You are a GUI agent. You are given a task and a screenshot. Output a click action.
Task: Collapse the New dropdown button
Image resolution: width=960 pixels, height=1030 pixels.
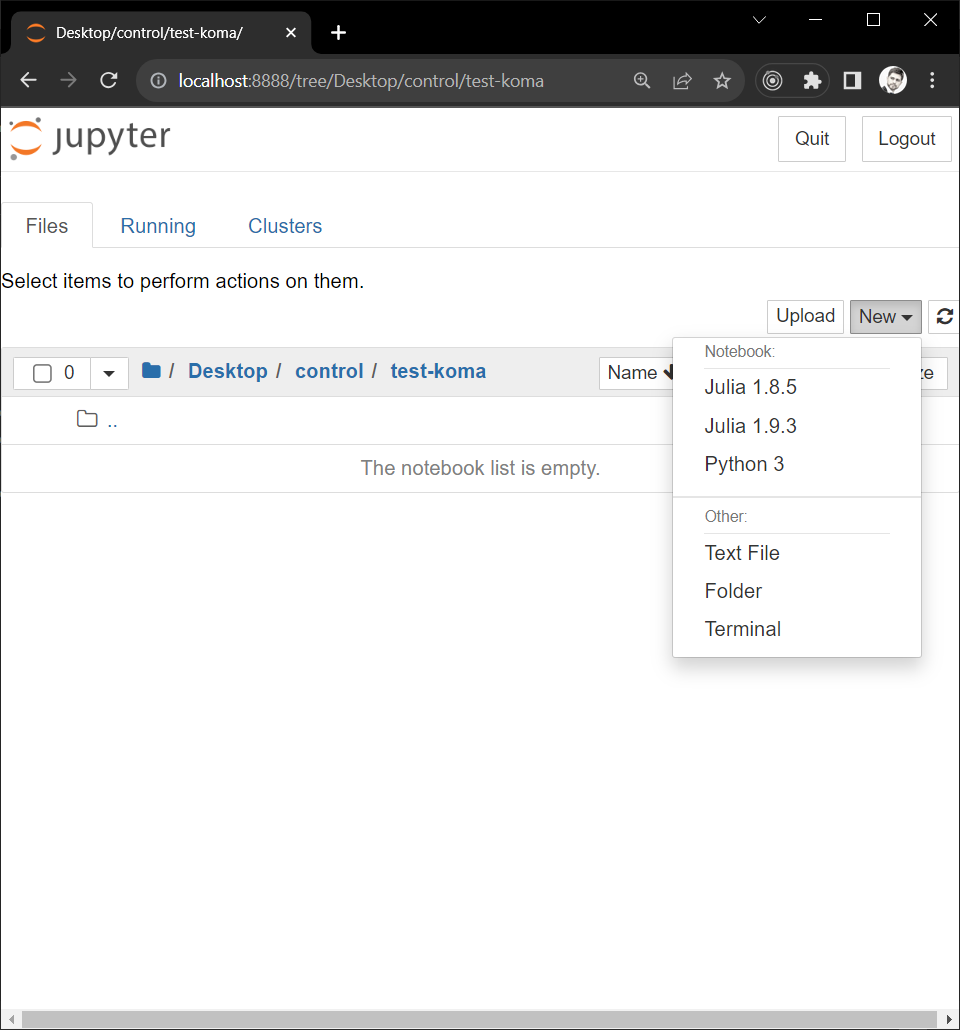[x=885, y=317]
